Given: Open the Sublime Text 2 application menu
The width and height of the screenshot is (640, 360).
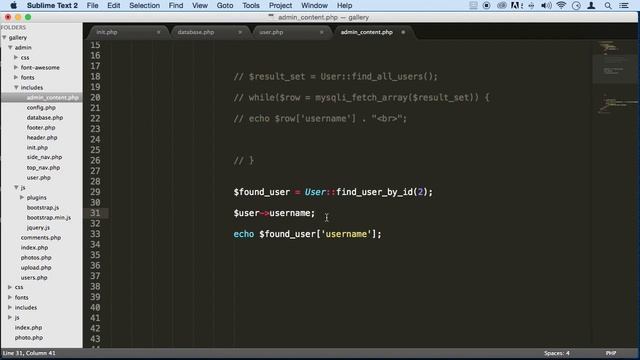Looking at the screenshot, I should click(x=52, y=5).
